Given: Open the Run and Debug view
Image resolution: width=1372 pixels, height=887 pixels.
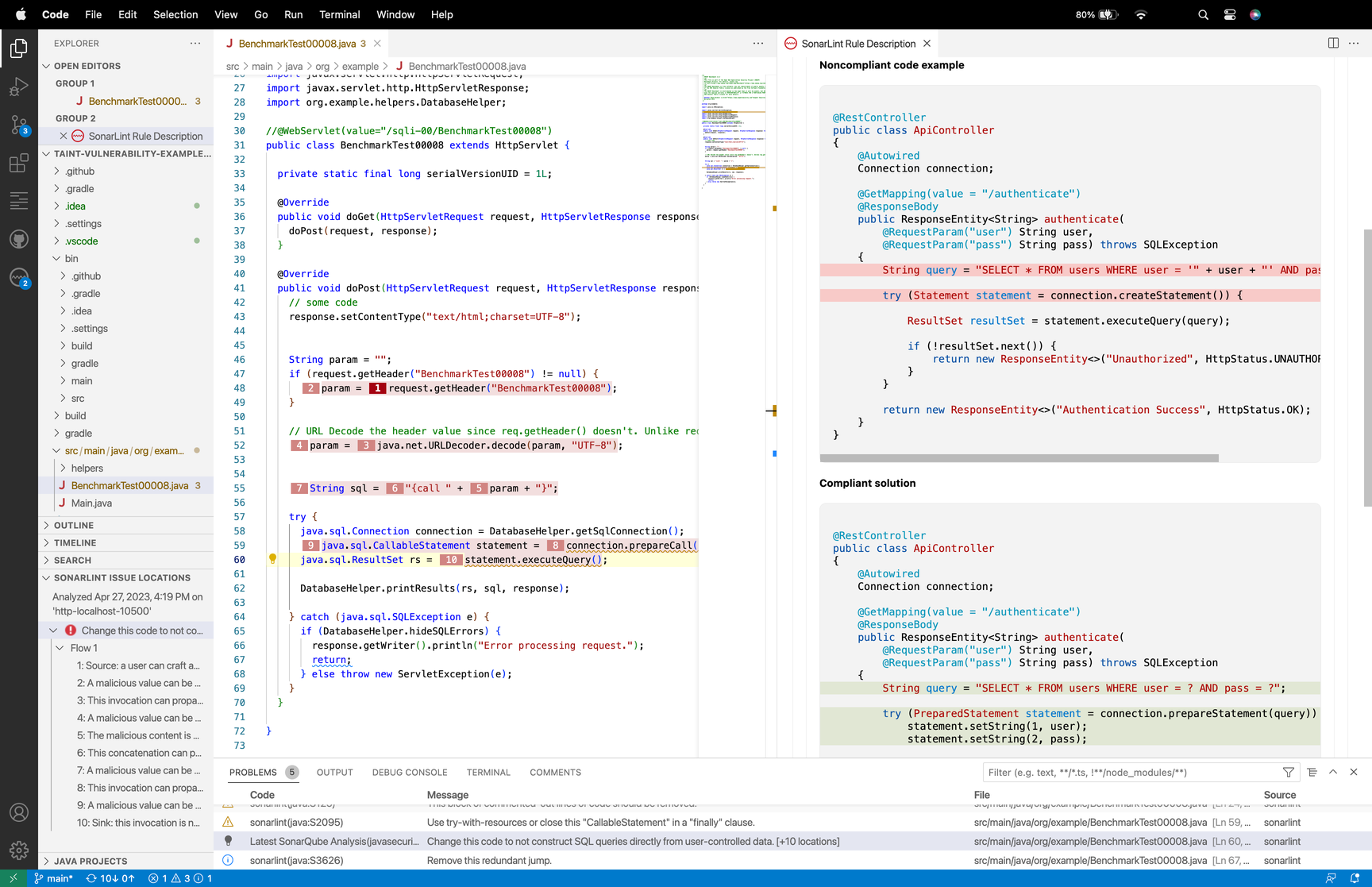Looking at the screenshot, I should pos(18,87).
